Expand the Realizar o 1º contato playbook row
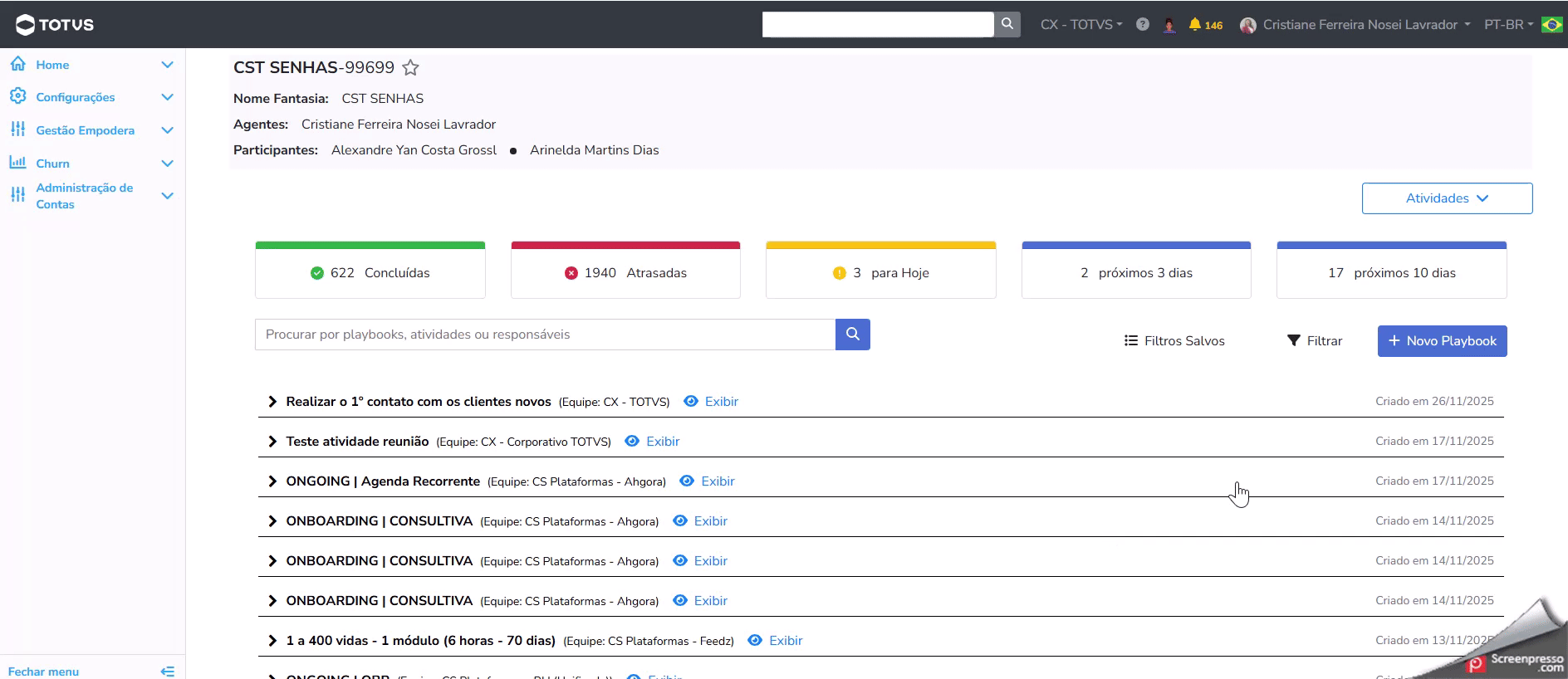This screenshot has width=1568, height=679. pyautogui.click(x=272, y=402)
